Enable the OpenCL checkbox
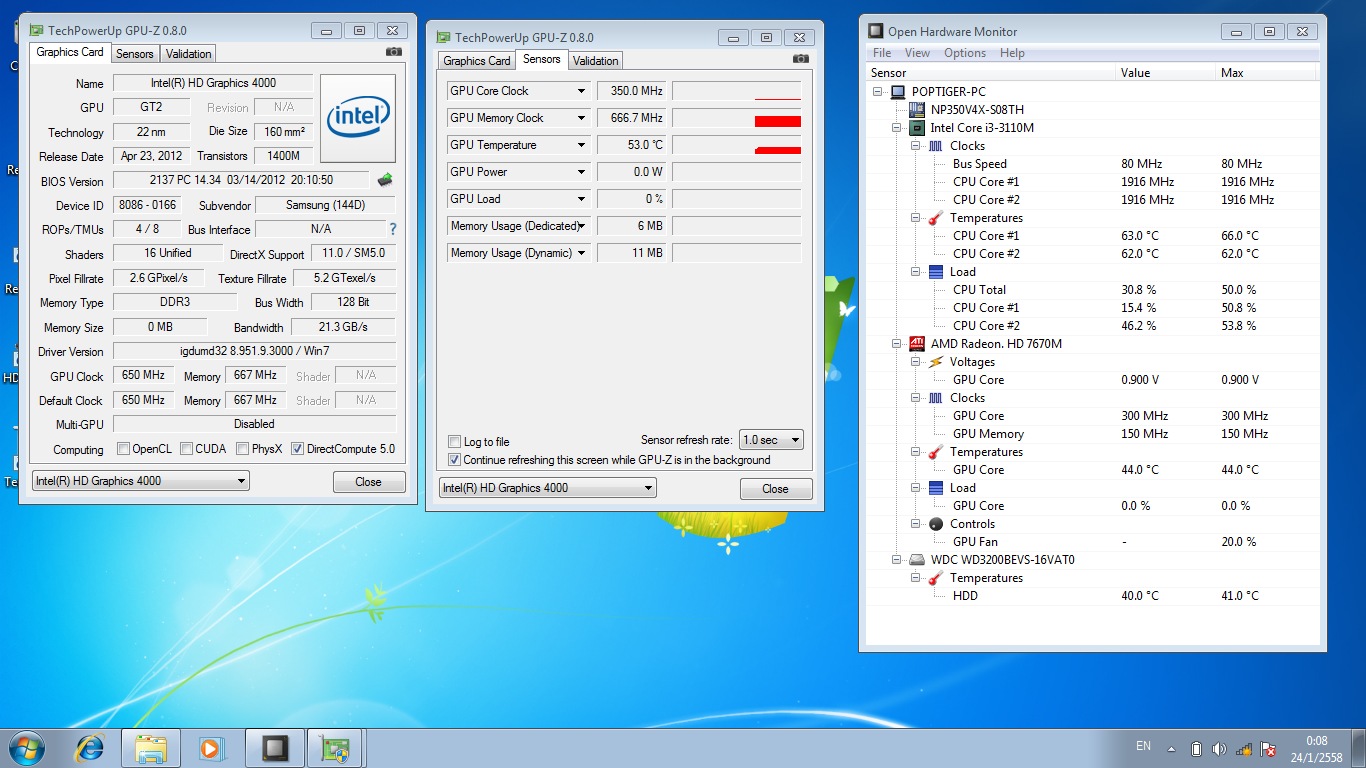The image size is (1366, 768). [124, 449]
